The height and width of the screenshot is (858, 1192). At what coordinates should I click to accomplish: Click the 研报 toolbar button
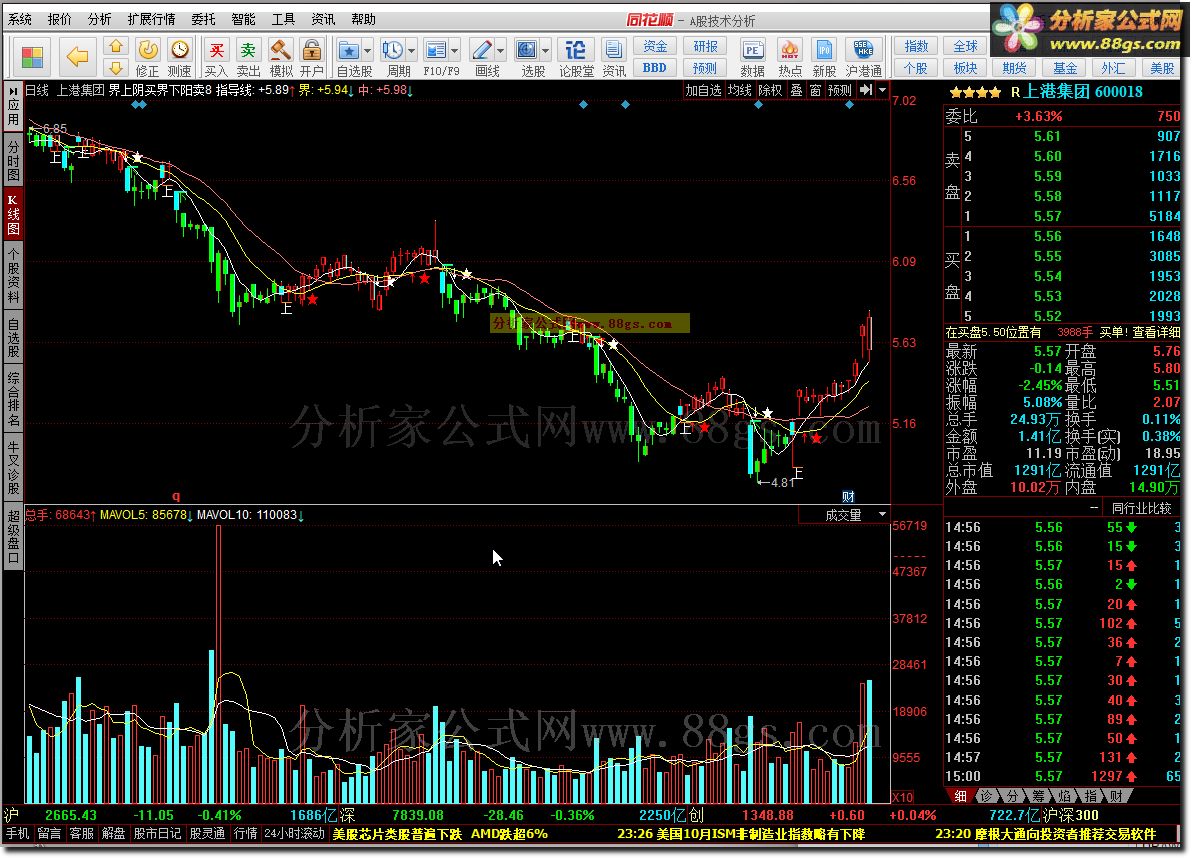click(x=705, y=46)
